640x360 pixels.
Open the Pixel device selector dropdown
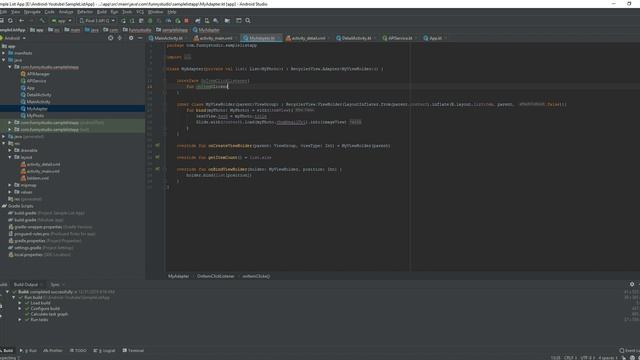pyautogui.click(x=97, y=20)
